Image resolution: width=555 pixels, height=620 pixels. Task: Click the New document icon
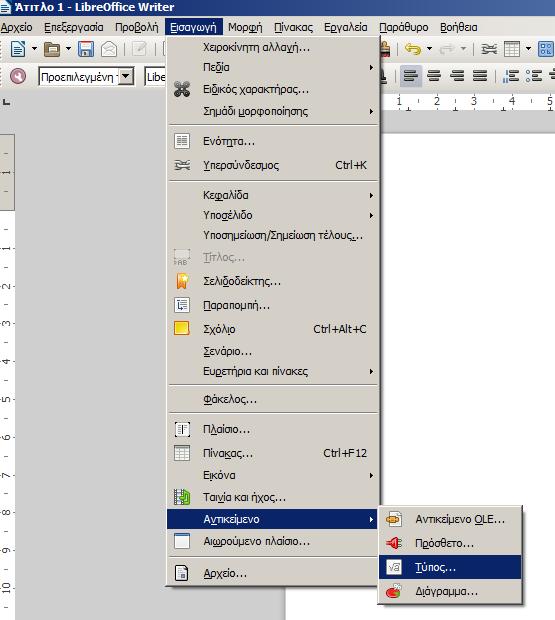[x=18, y=49]
